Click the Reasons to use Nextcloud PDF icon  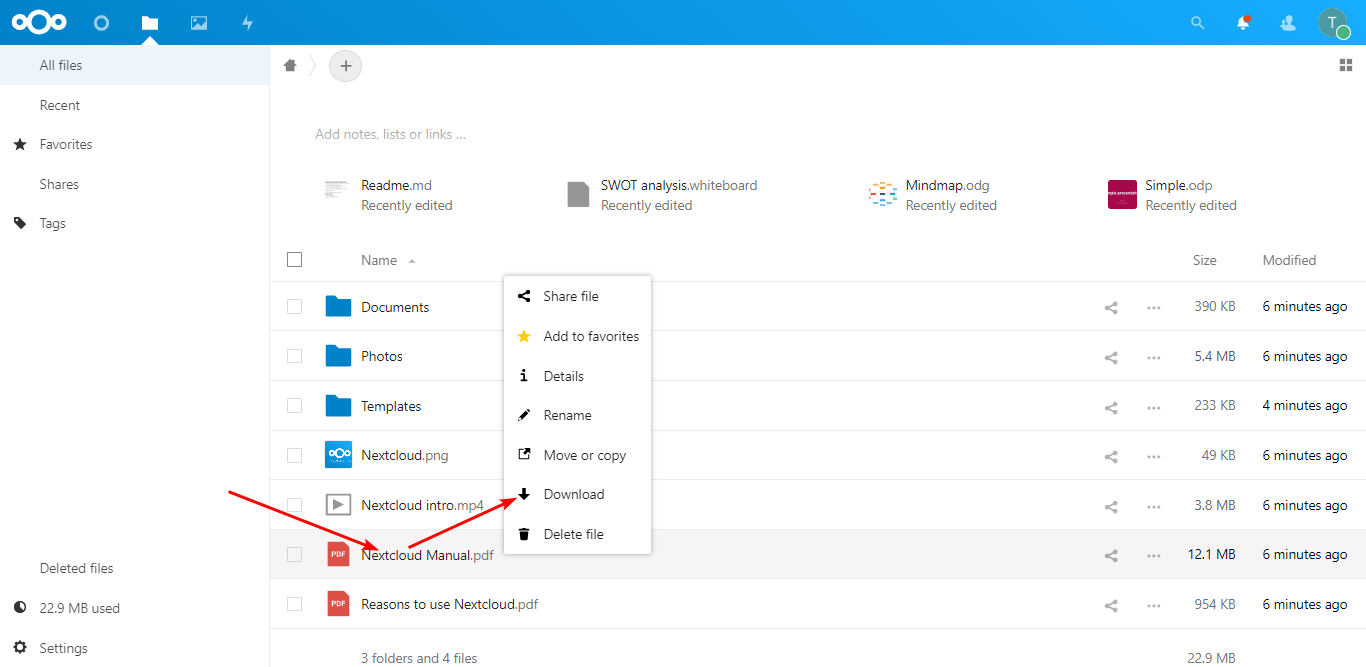coord(339,604)
